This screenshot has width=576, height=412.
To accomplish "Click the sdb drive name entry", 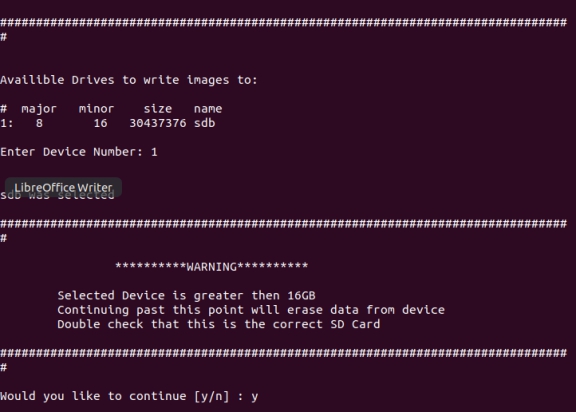I will 205,123.
